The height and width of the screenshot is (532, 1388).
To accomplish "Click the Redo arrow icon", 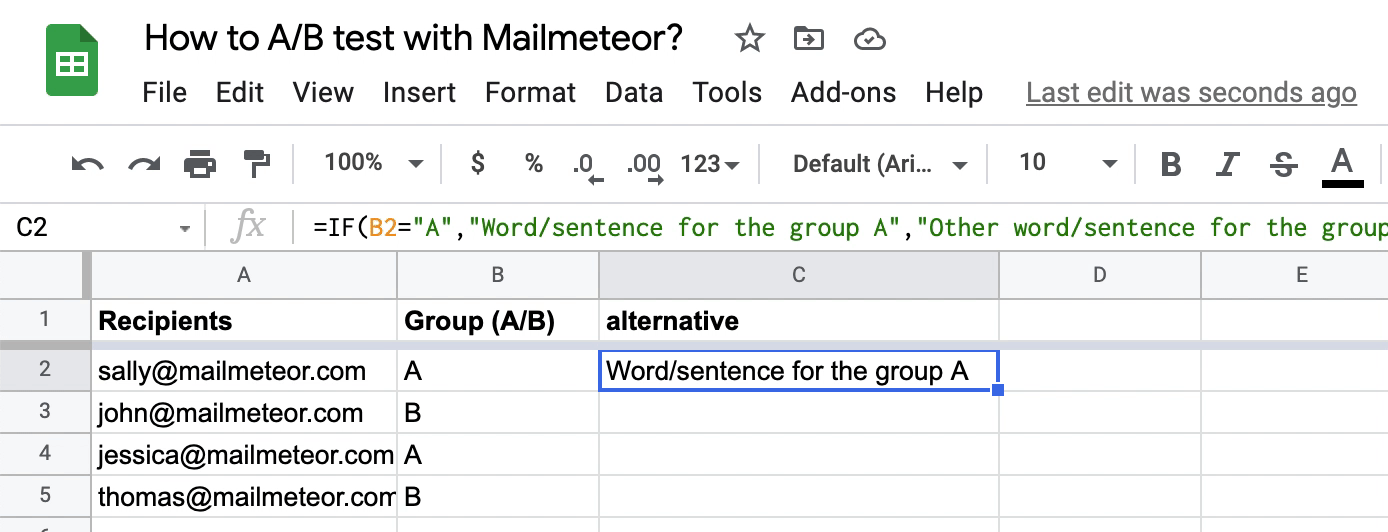I will (x=144, y=163).
